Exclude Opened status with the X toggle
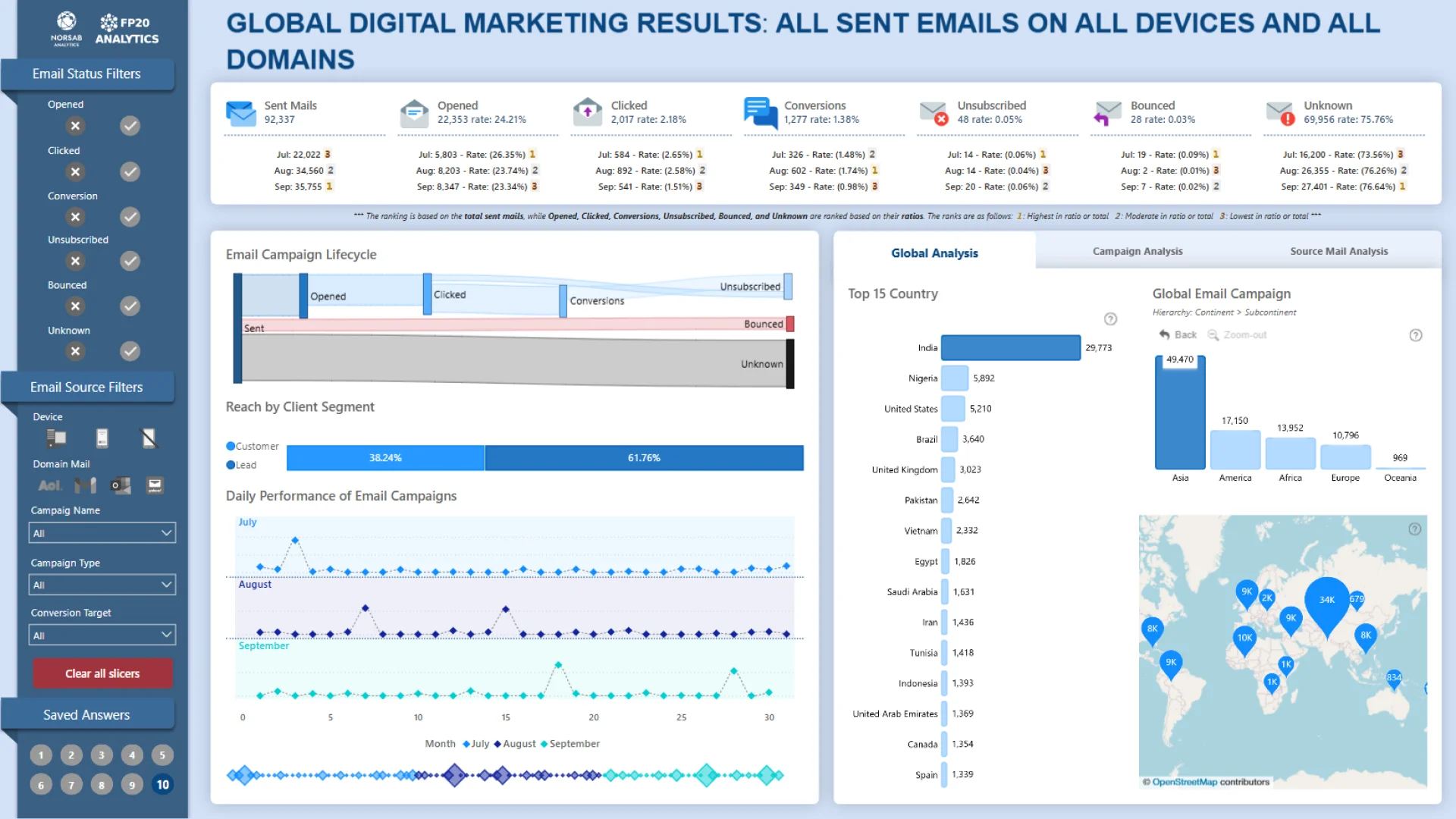The image size is (1456, 819). coord(74,126)
